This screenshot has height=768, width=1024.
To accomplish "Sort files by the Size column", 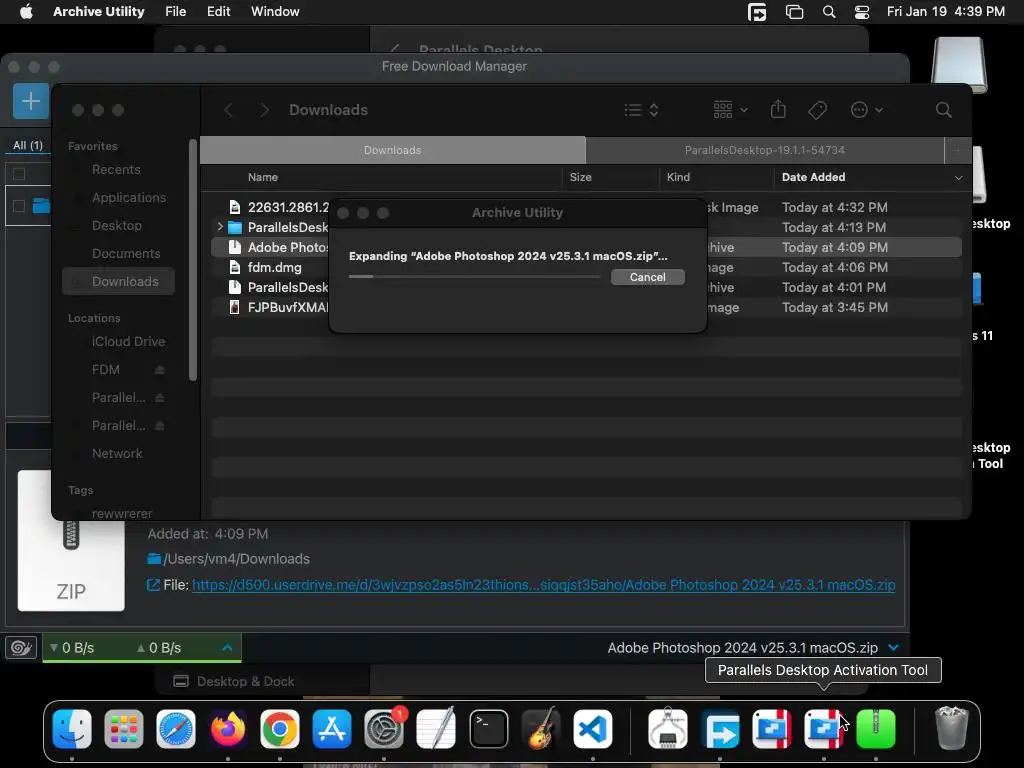I will point(581,177).
